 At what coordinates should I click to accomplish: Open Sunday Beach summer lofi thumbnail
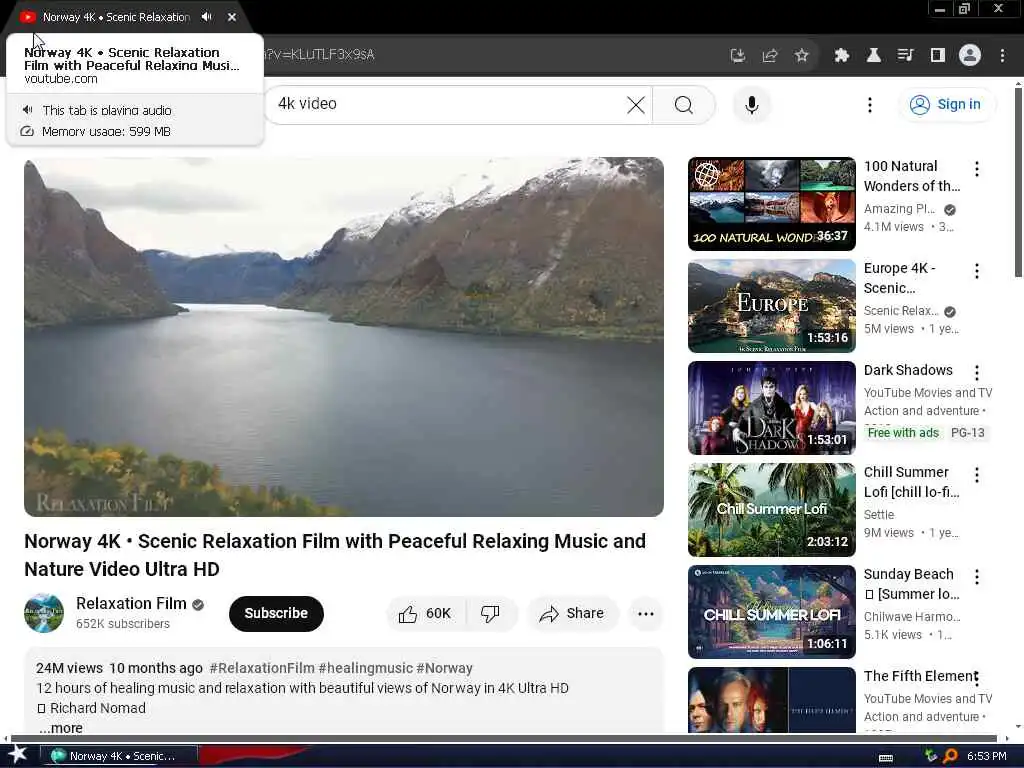tap(771, 611)
